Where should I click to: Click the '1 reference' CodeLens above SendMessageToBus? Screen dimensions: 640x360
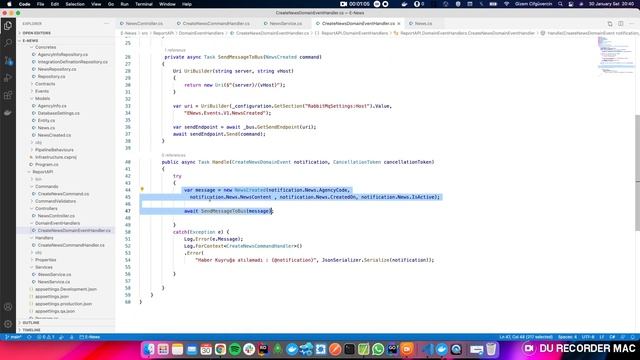point(175,50)
